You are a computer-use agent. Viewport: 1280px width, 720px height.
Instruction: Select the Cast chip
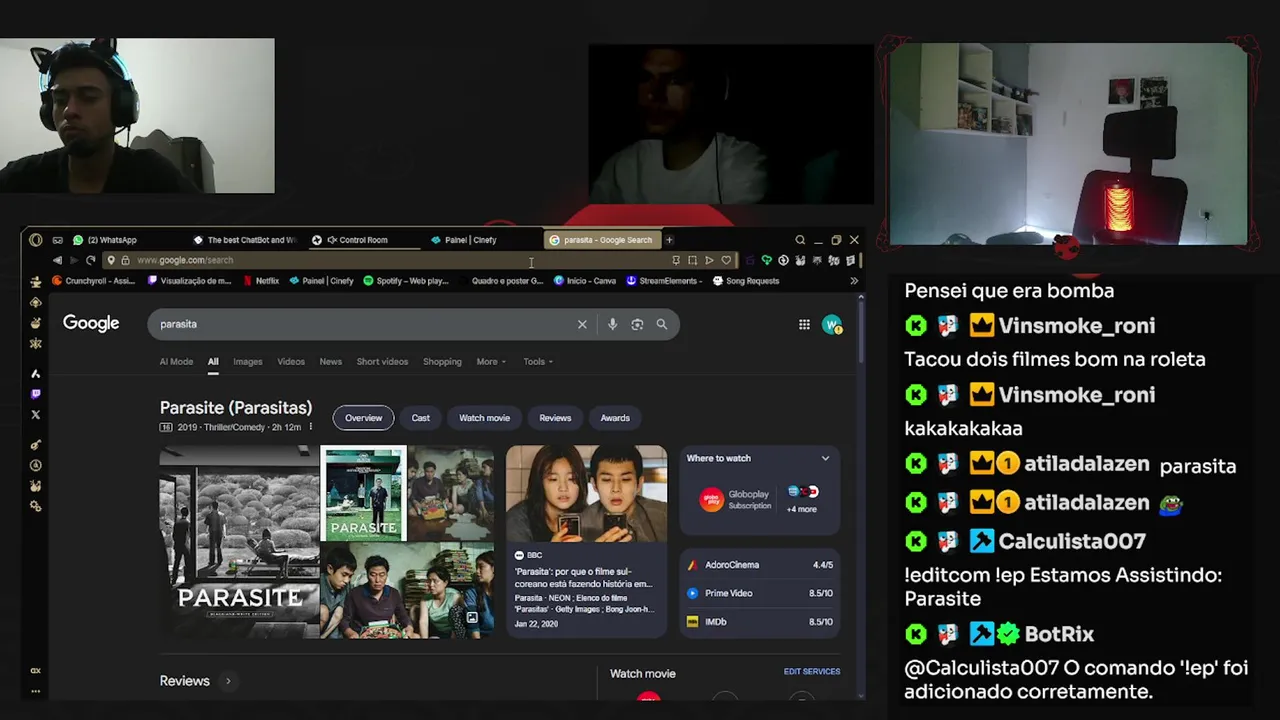coord(421,418)
